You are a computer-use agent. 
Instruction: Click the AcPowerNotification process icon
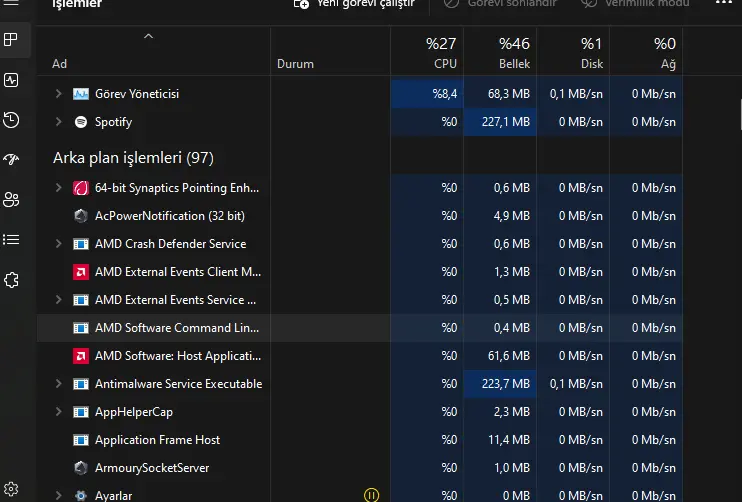81,216
